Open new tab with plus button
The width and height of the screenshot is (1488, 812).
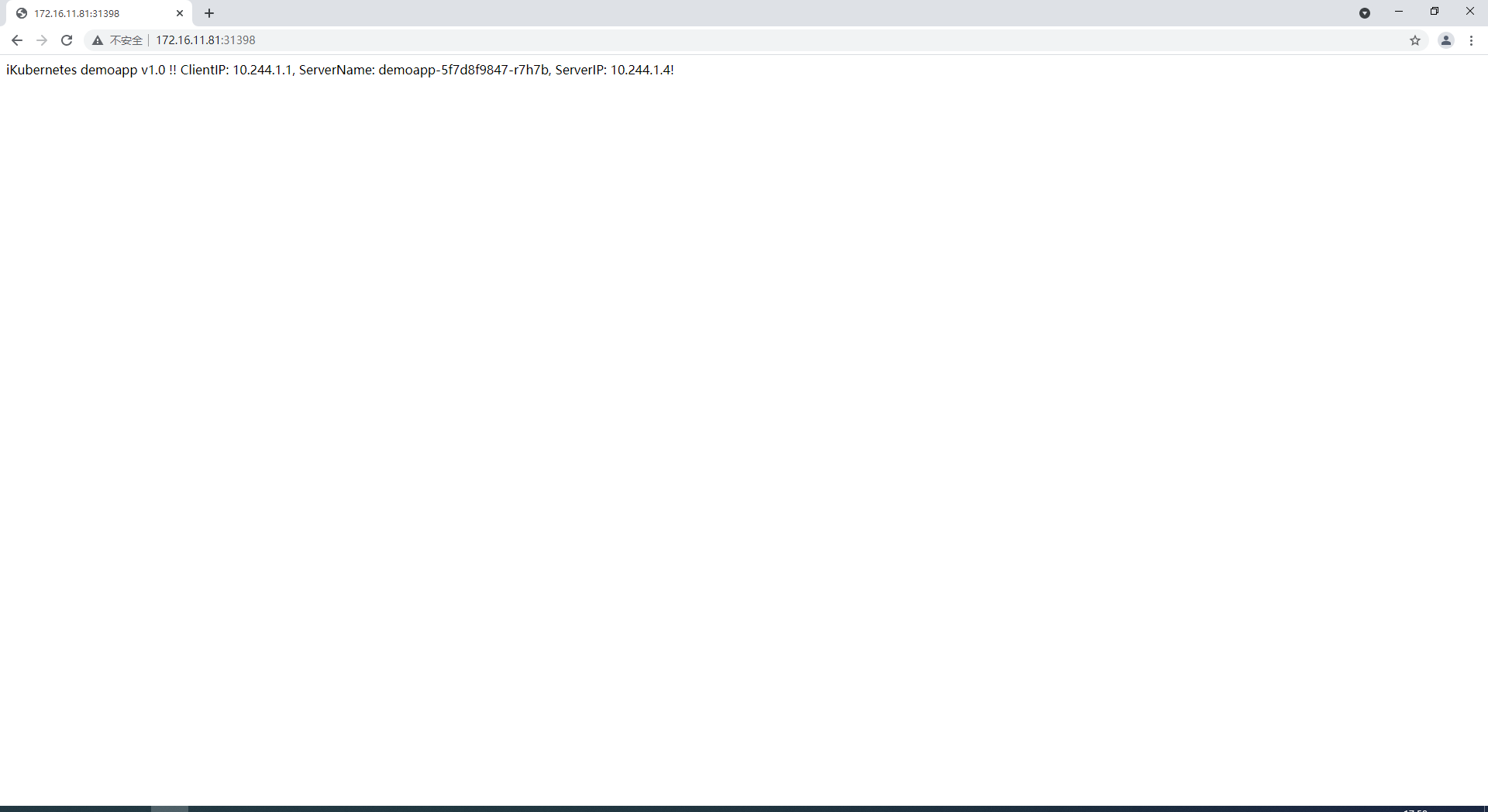pyautogui.click(x=209, y=13)
